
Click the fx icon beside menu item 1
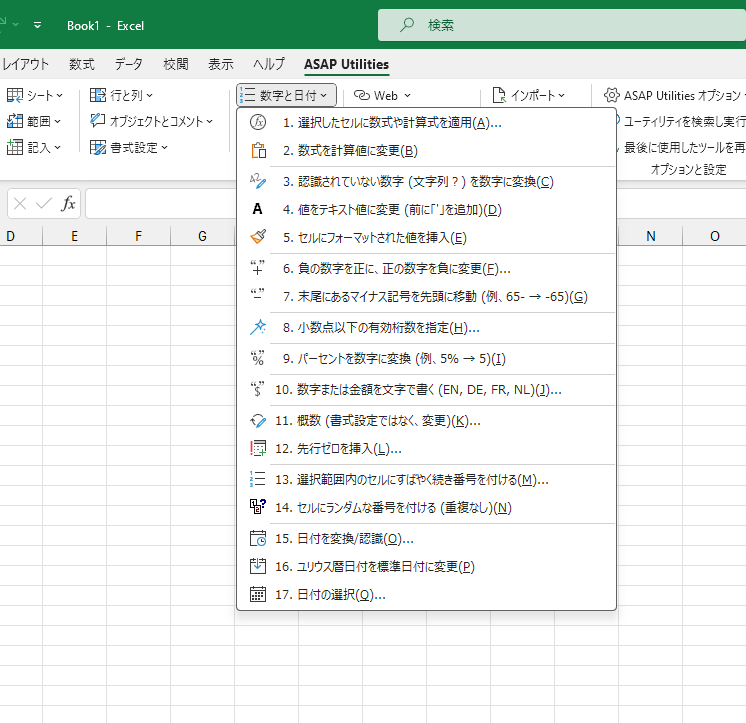pyautogui.click(x=258, y=123)
